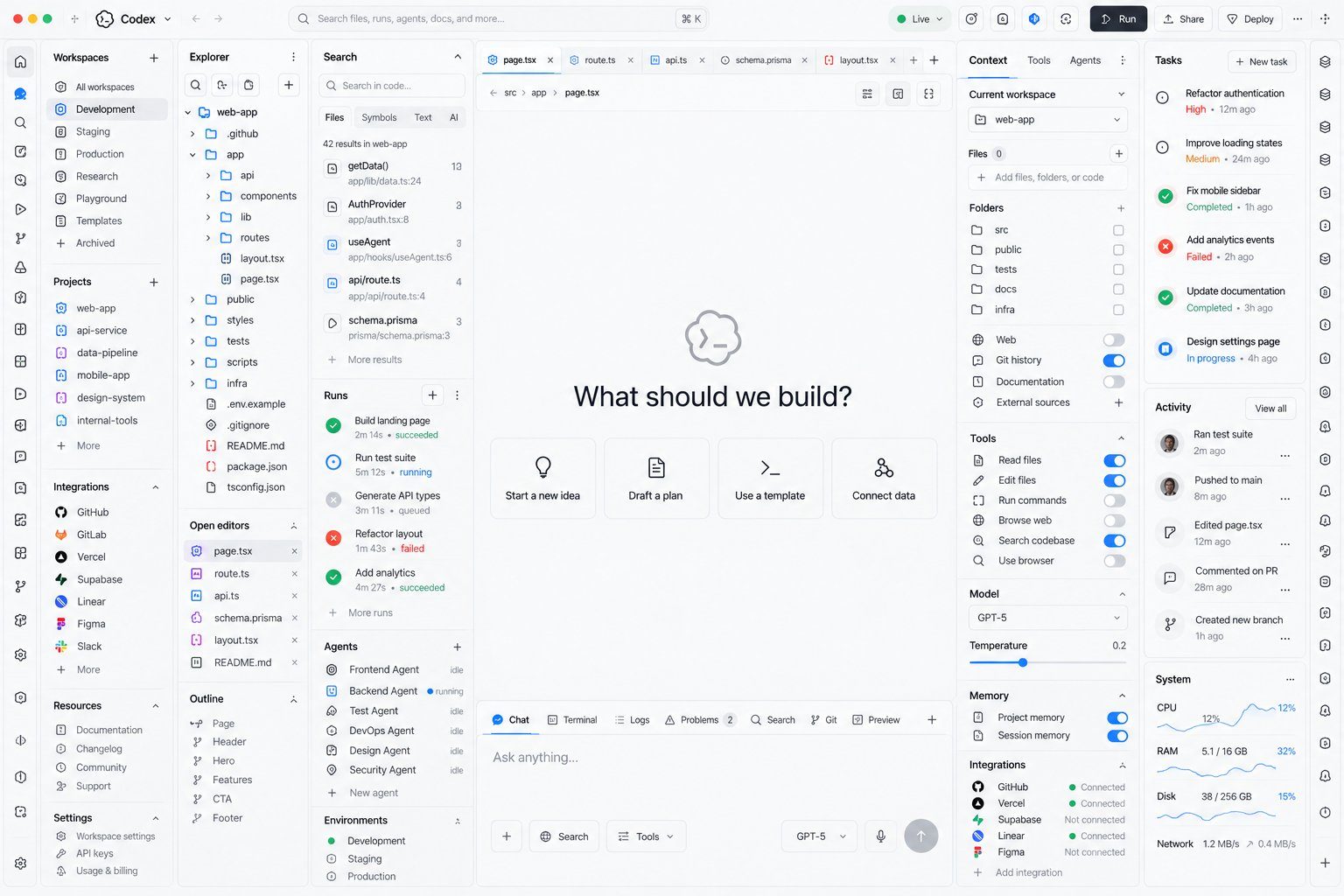
Task: Expand the .github folder in Explorer
Action: click(x=192, y=134)
